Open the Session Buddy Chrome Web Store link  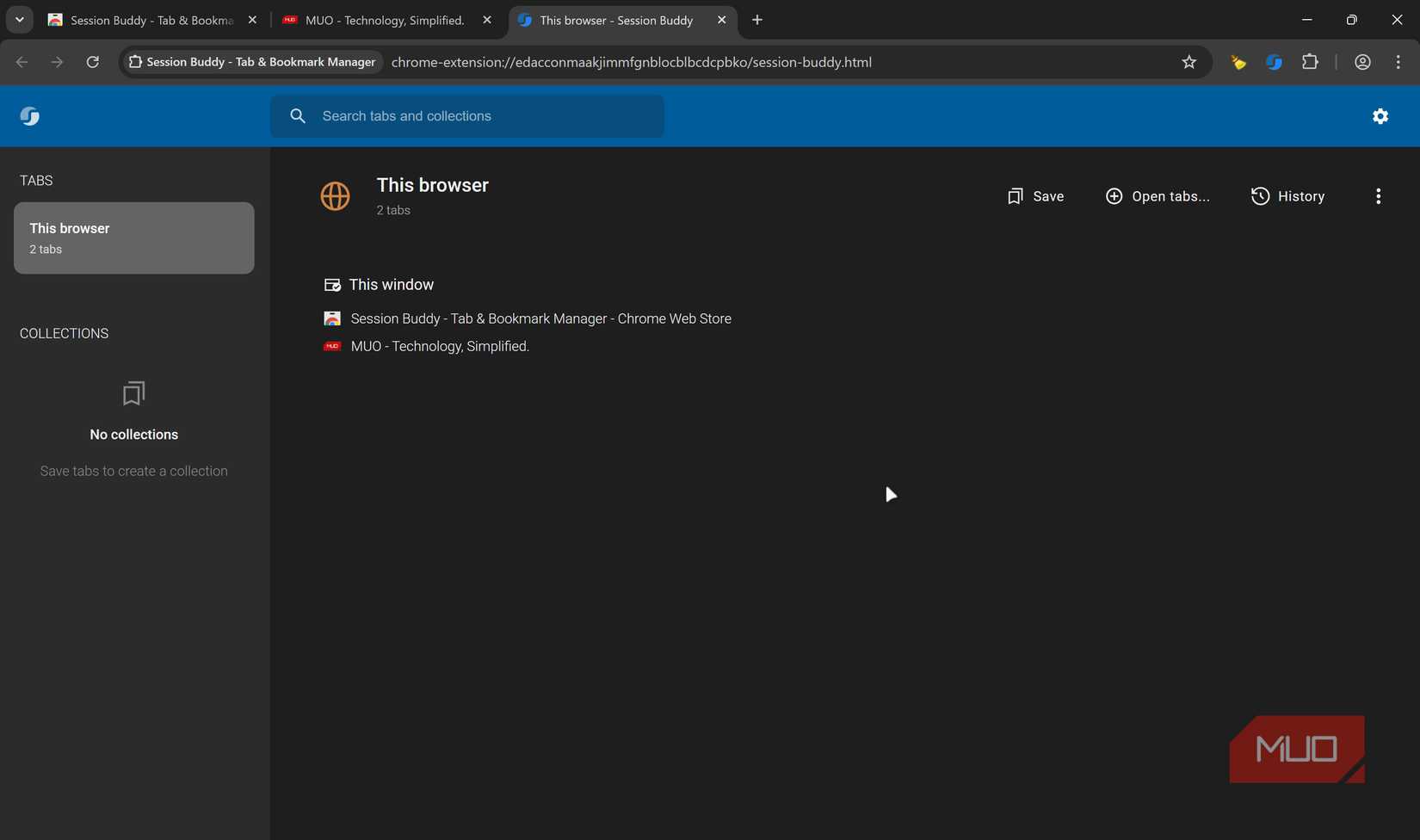540,318
